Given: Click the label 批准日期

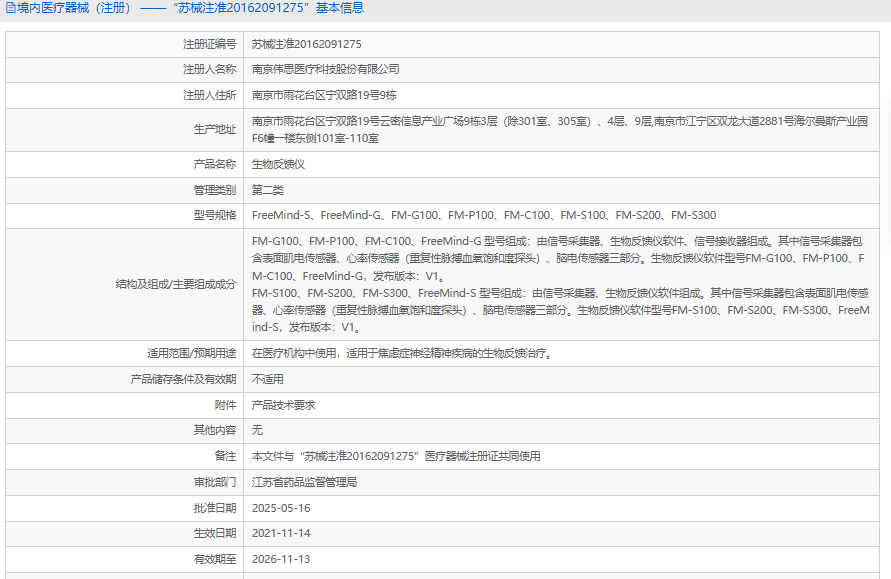Looking at the screenshot, I should coord(214,508).
